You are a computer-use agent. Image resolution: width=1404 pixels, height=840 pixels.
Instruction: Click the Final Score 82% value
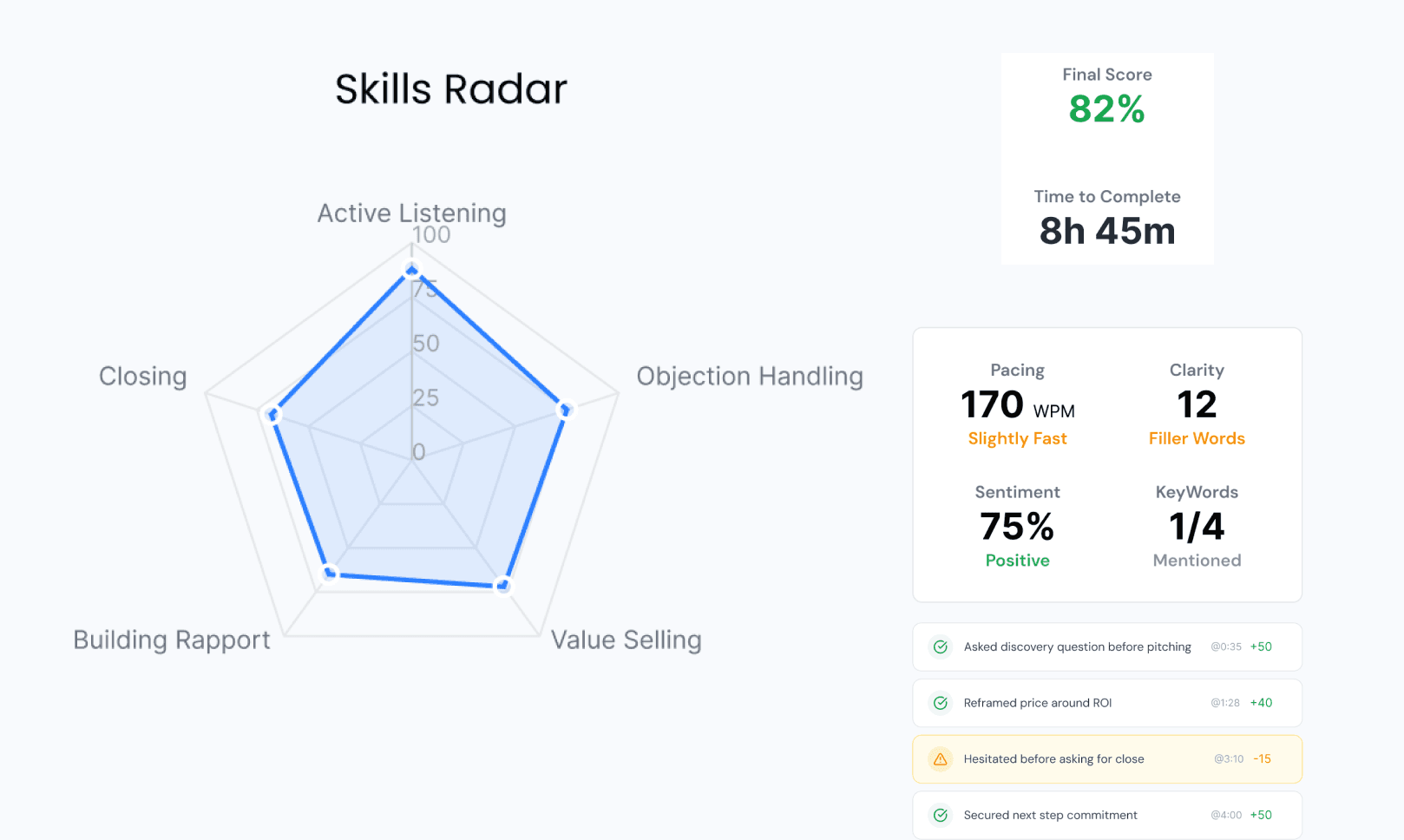pyautogui.click(x=1107, y=109)
